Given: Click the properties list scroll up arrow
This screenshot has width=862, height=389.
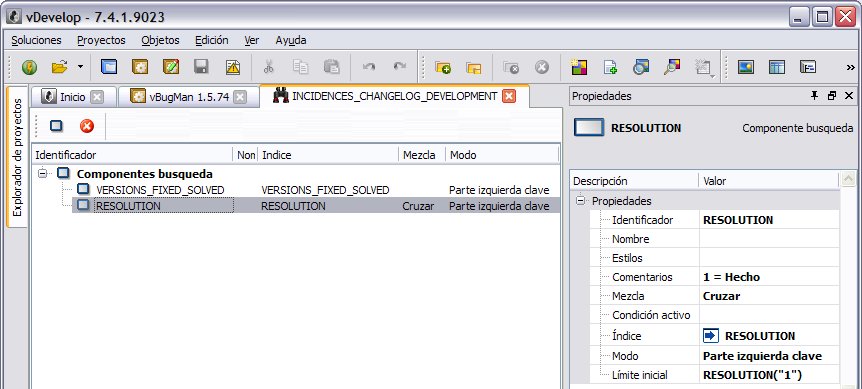Looking at the screenshot, I should [849, 180].
